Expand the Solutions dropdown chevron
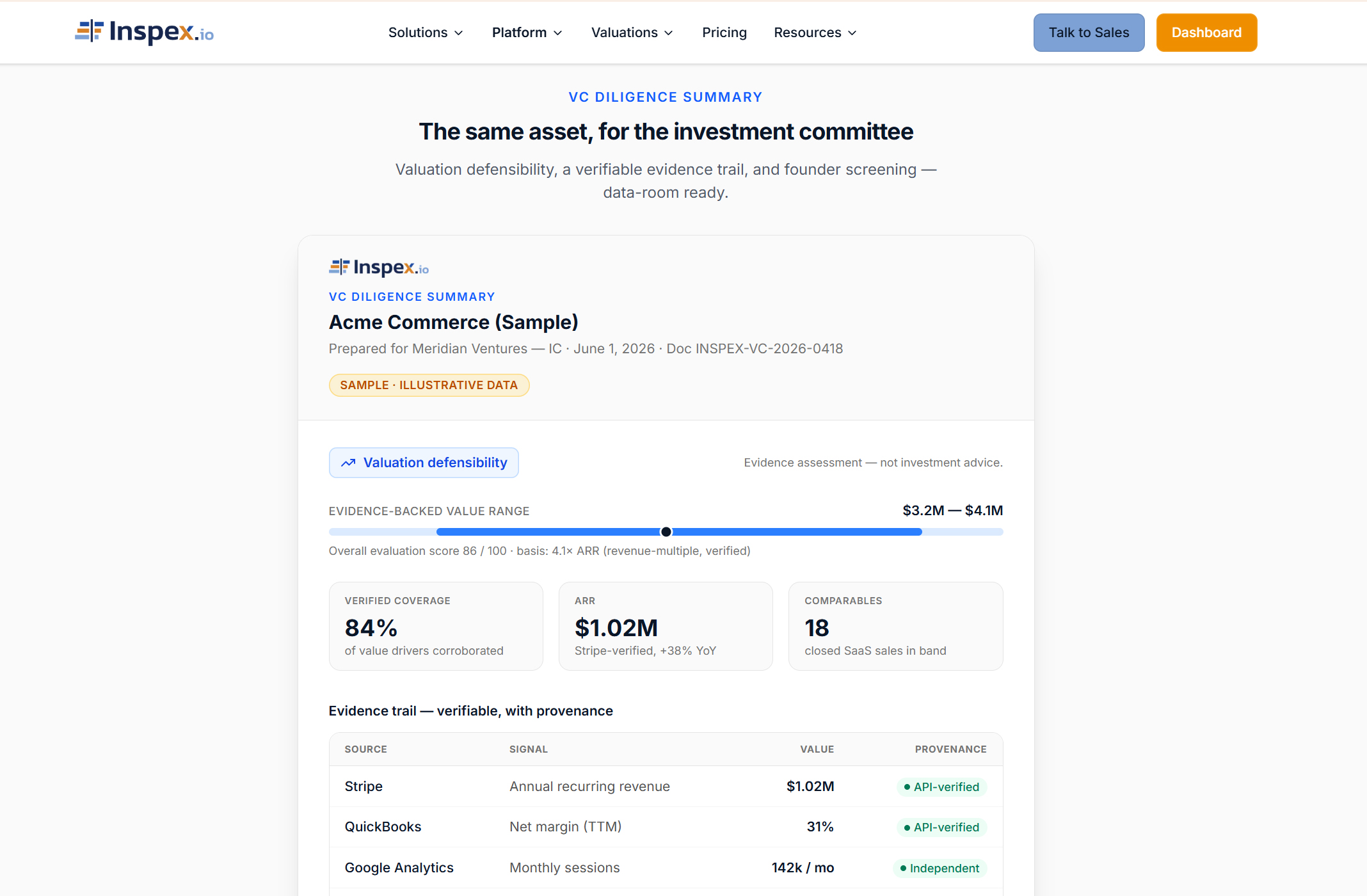 (x=459, y=33)
